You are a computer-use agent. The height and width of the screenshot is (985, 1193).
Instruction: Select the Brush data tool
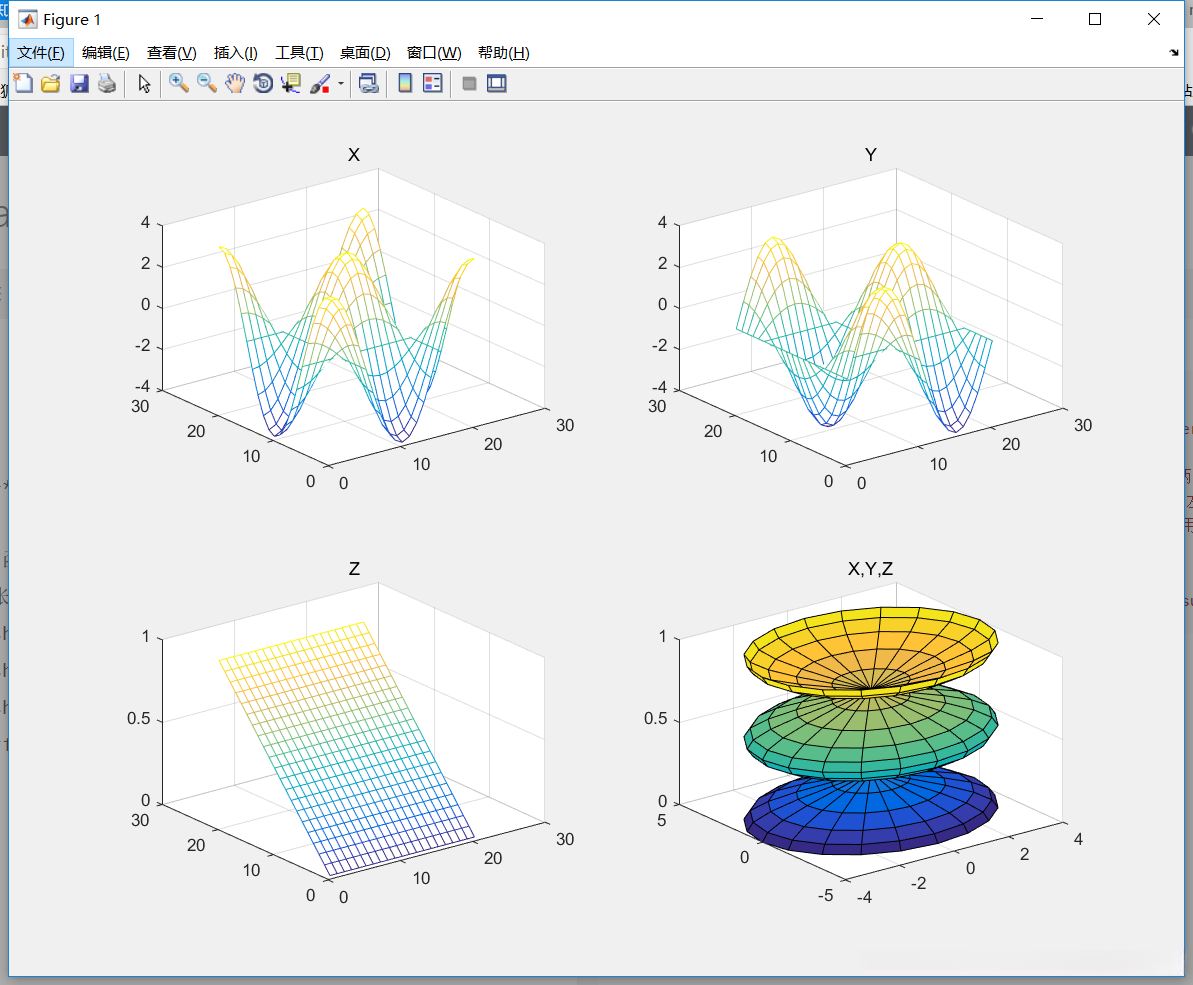pyautogui.click(x=319, y=84)
